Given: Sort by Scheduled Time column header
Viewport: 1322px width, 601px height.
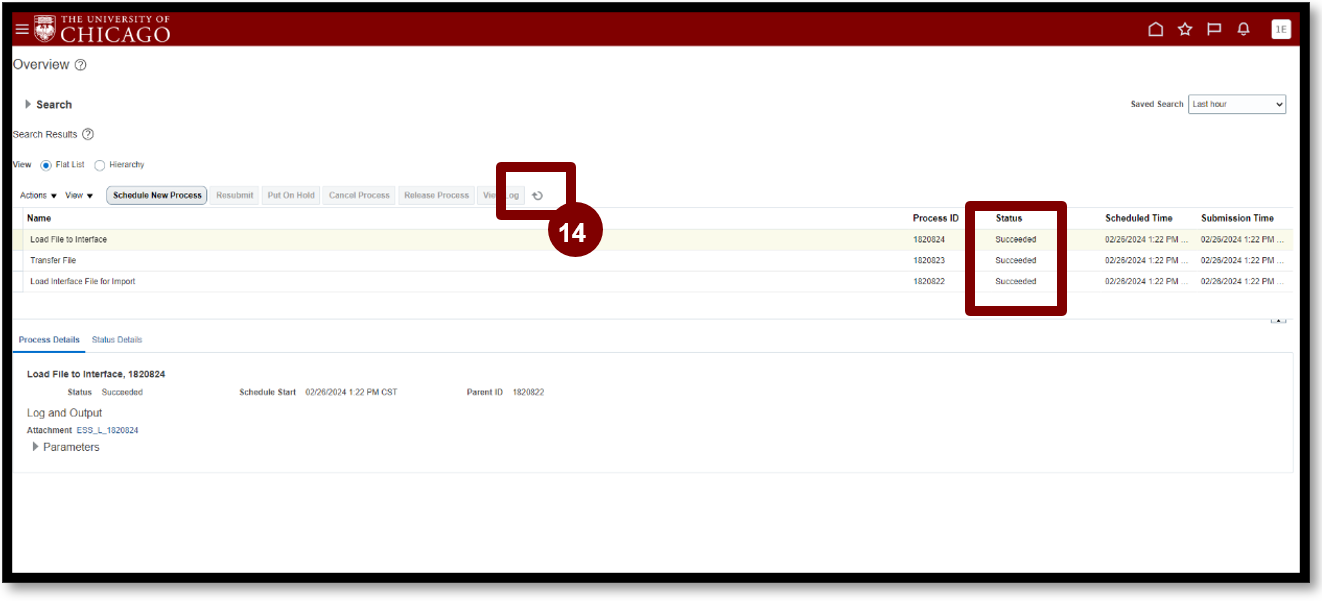Looking at the screenshot, I should 1139,218.
